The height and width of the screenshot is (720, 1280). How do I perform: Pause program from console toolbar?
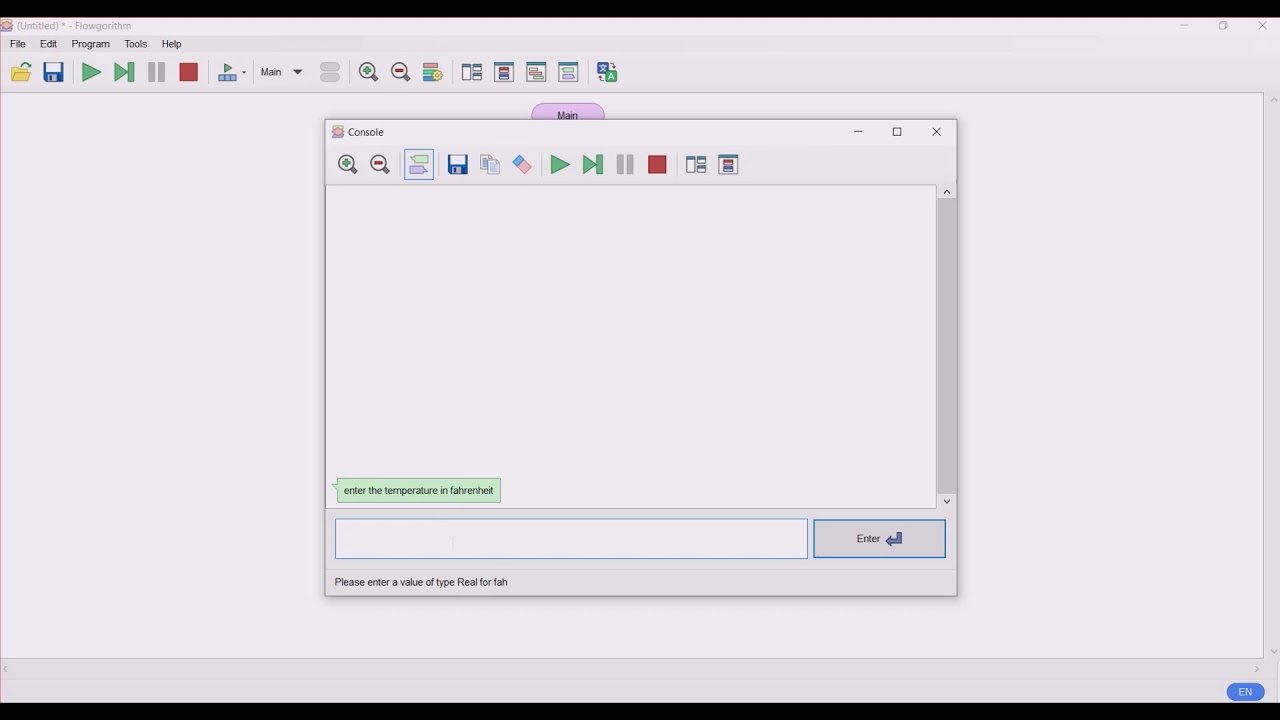pos(625,165)
